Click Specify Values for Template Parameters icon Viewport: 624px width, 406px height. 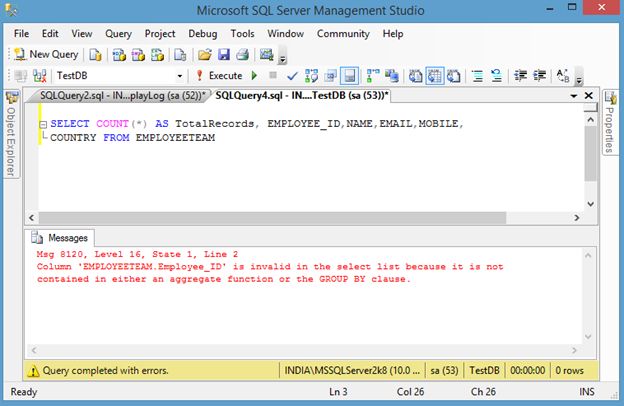pyautogui.click(x=563, y=76)
